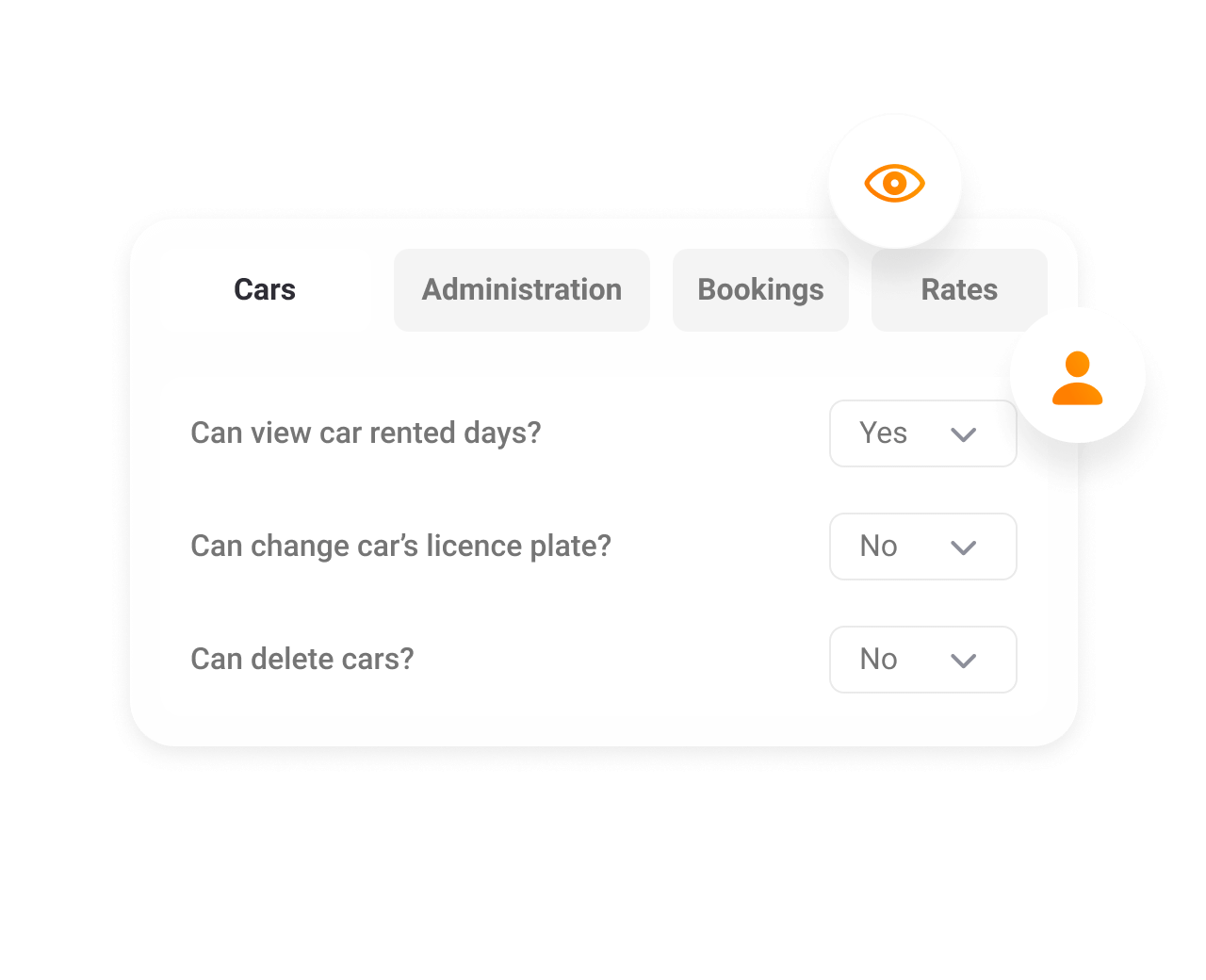
Task: Open the car rented days dropdown
Action: [x=922, y=433]
